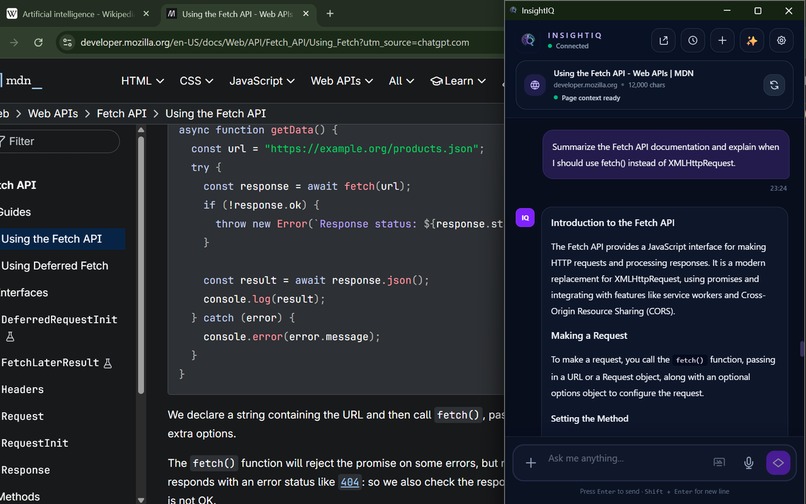Viewport: 806px width, 504px height.
Task: Open the InsightIQ pop-out window icon
Action: [x=663, y=41]
